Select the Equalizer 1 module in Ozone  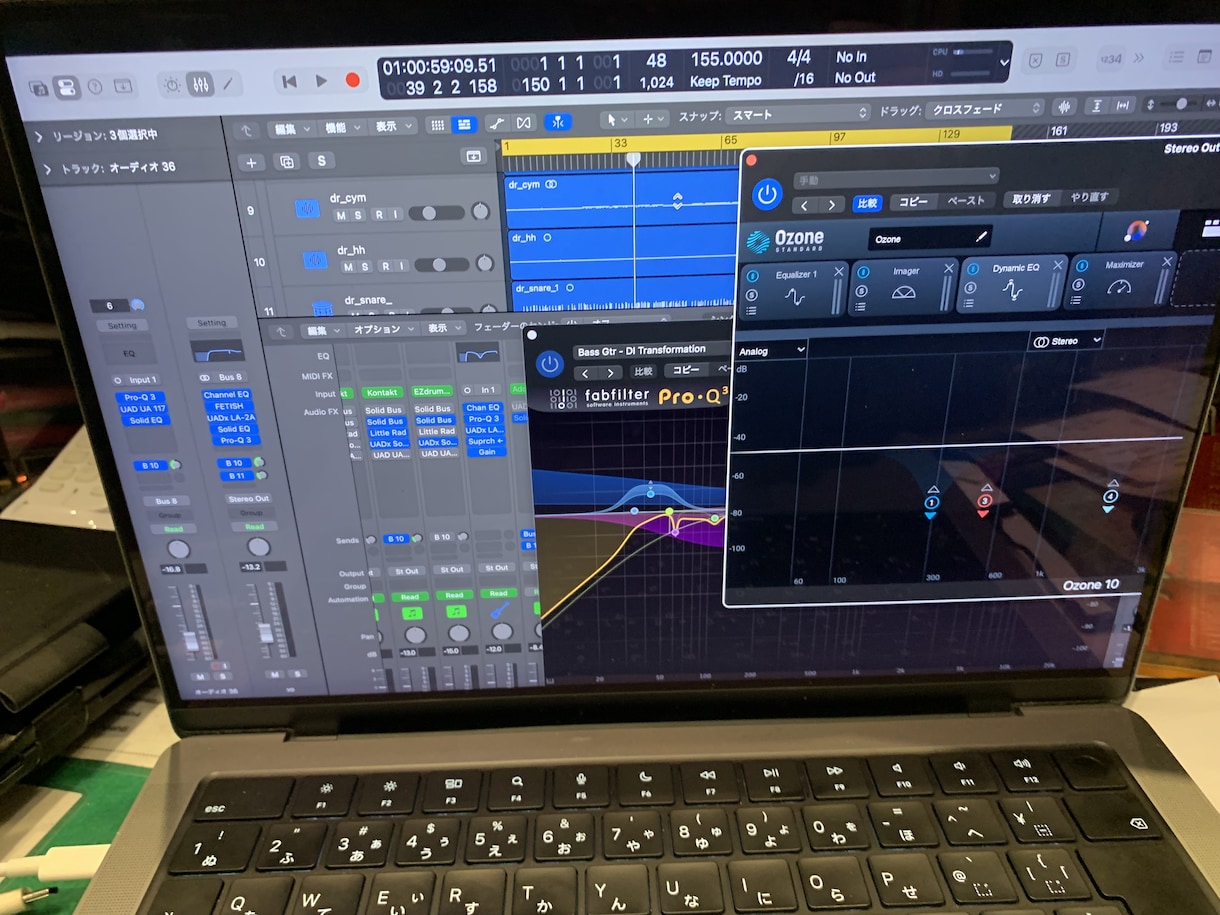(x=794, y=289)
